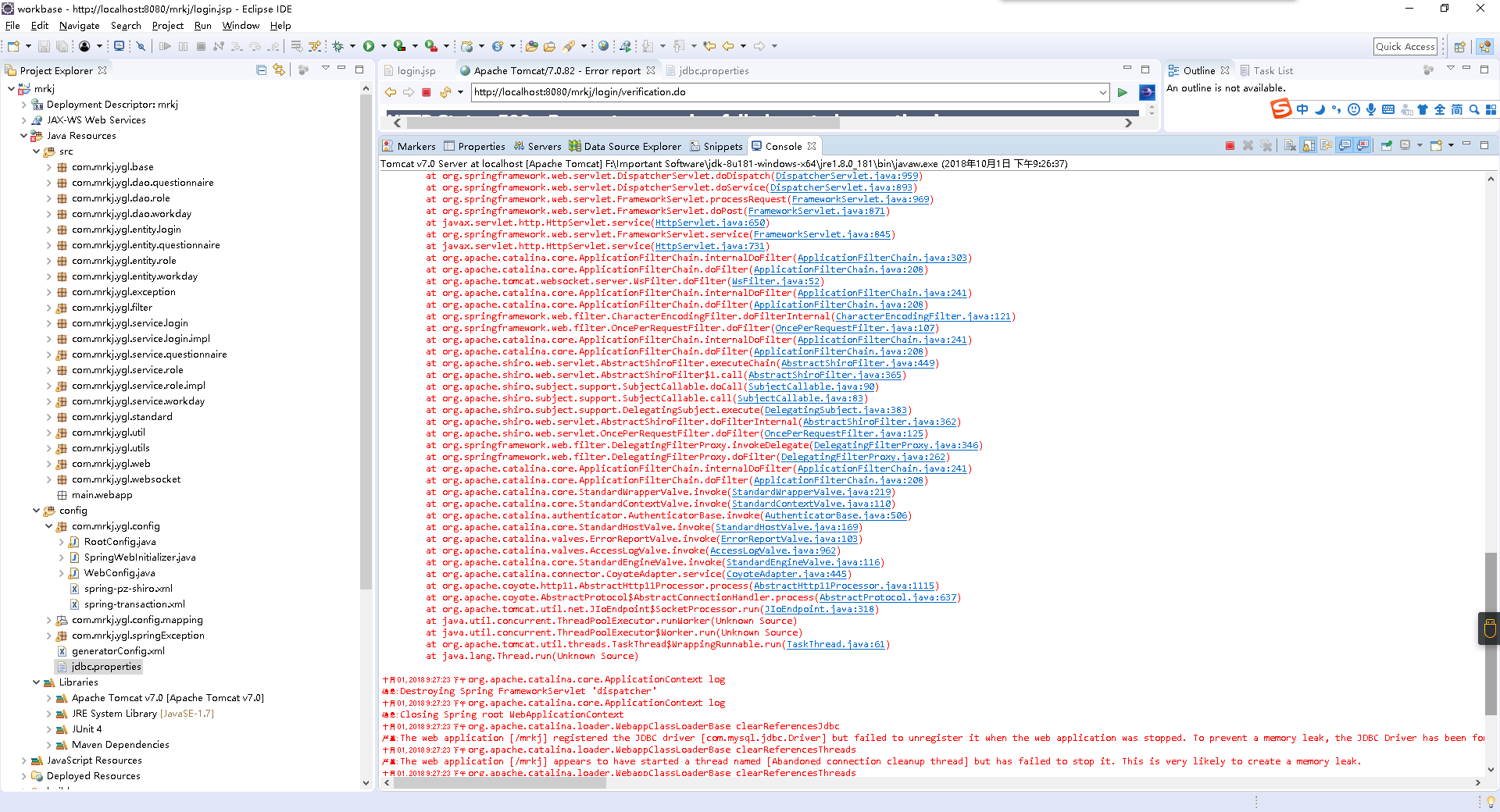Collapse the config source folder
1500x812 pixels.
[x=36, y=511]
